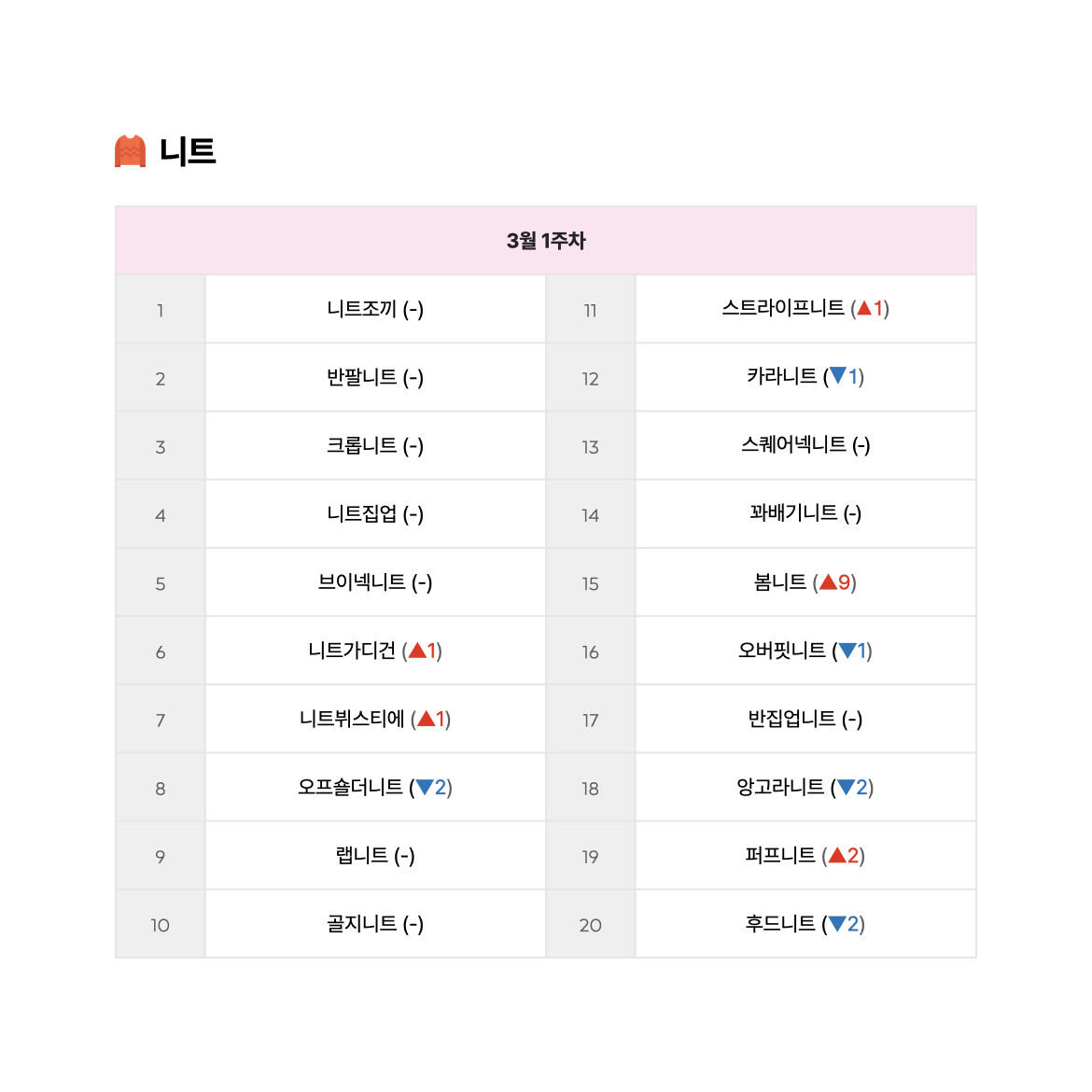The width and height of the screenshot is (1092, 1092).
Task: Click the blue down arrow next to 후드니트
Action: click(837, 924)
